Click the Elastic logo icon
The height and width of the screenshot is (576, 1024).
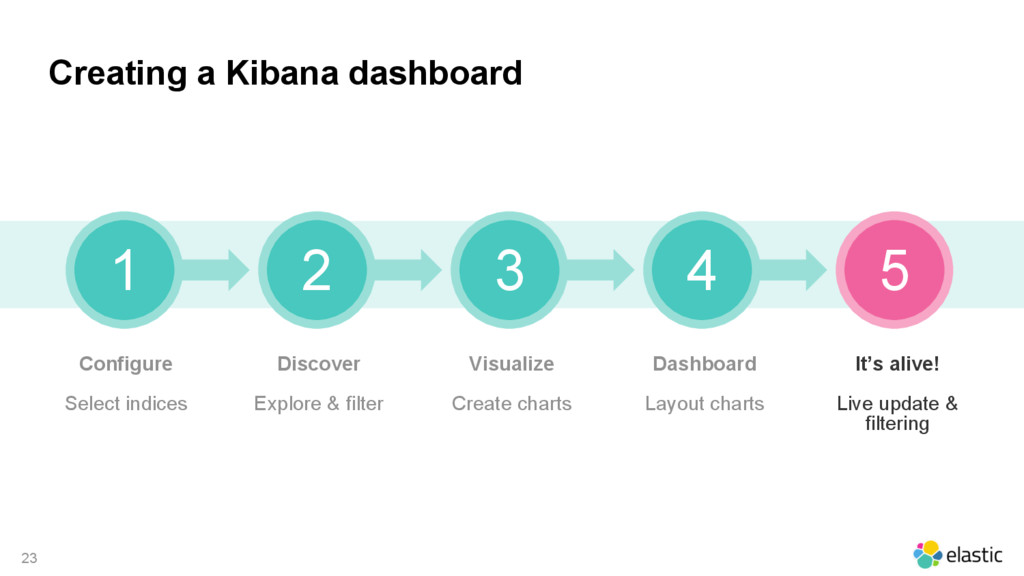927,554
